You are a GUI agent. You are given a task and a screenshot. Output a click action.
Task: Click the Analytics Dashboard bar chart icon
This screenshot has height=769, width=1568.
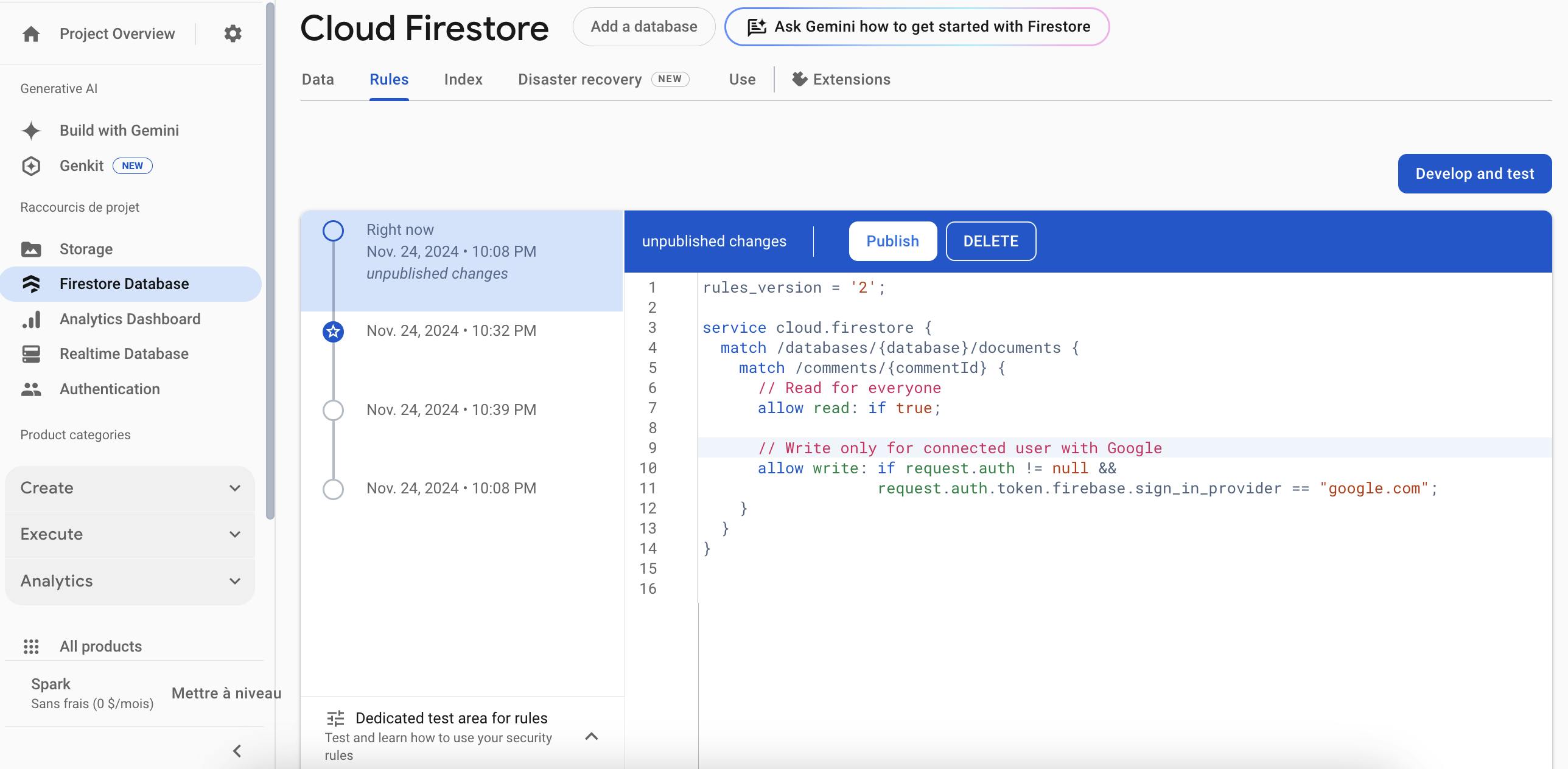[x=31, y=319]
